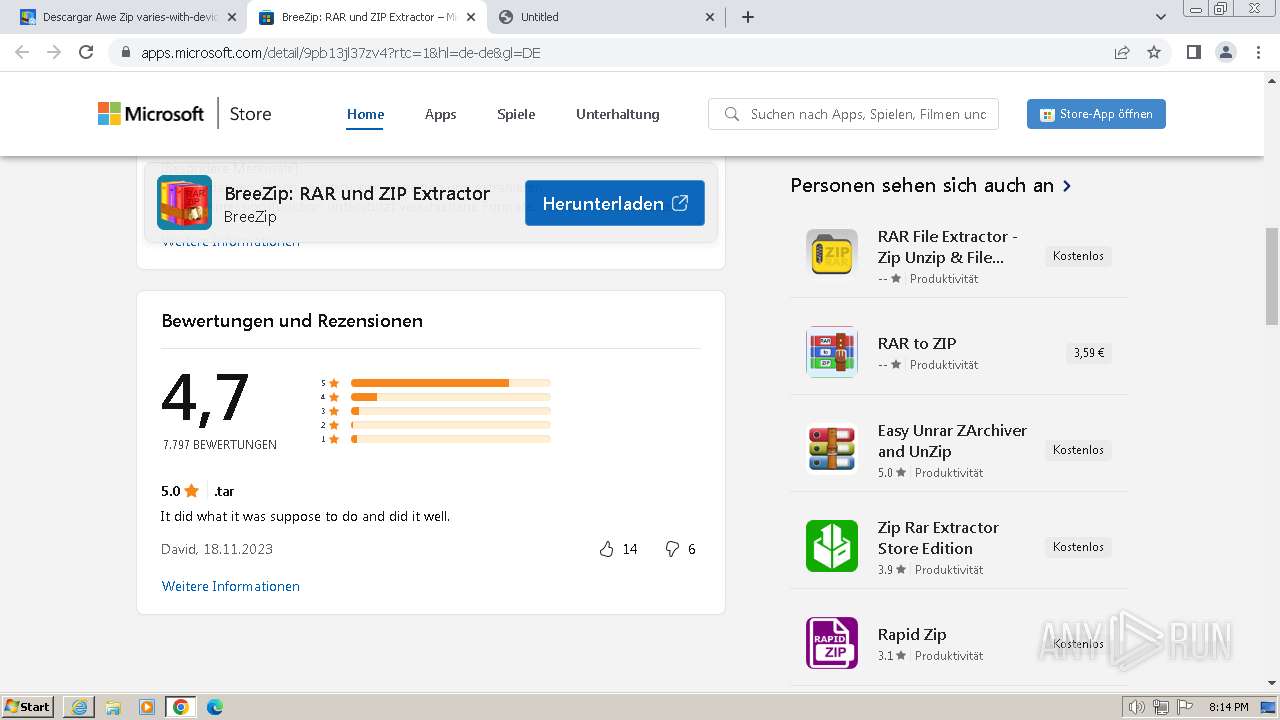Select the Home navigation tab
The image size is (1280, 720).
tap(365, 114)
